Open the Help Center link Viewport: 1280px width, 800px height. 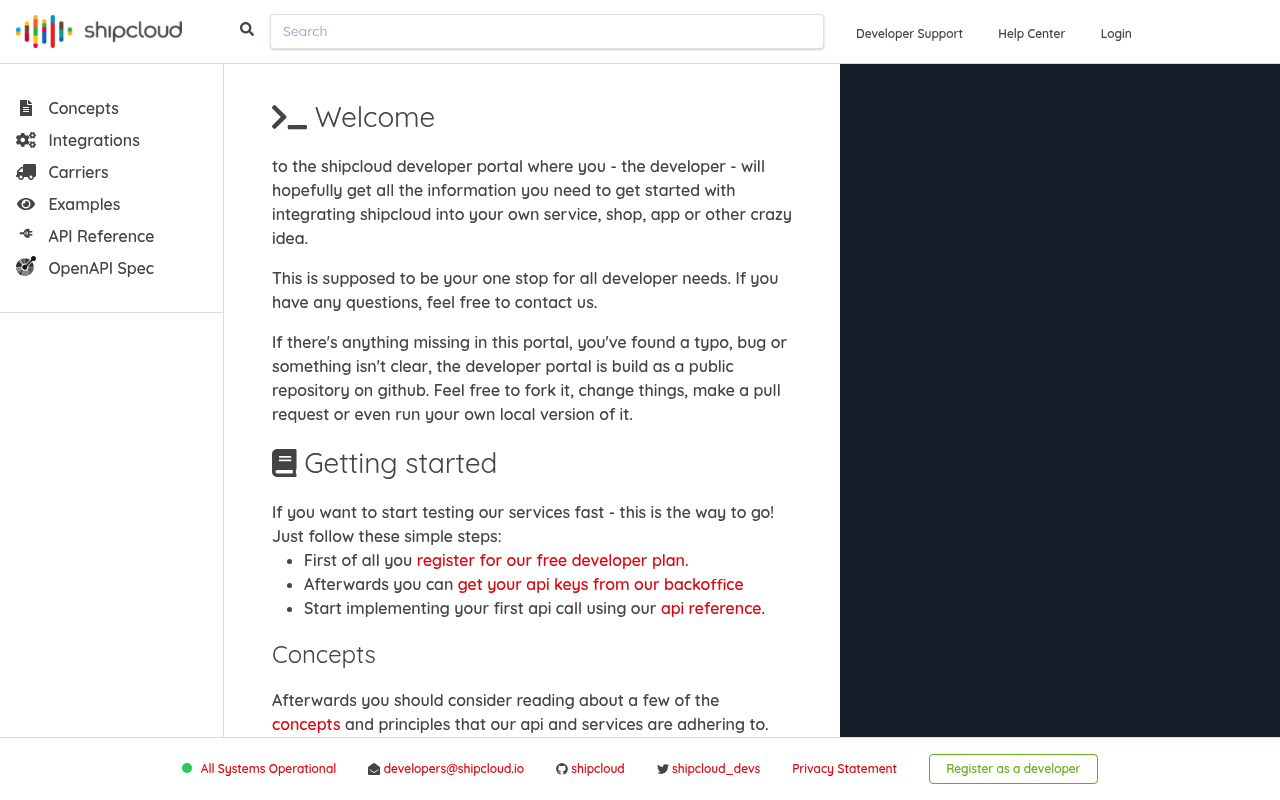[1031, 33]
